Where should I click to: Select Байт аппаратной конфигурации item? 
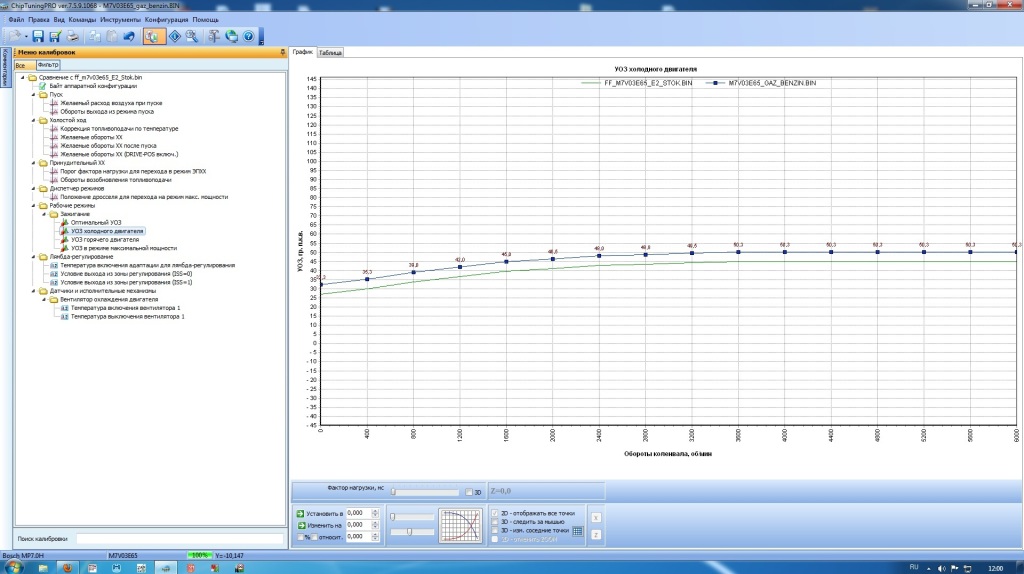93,86
